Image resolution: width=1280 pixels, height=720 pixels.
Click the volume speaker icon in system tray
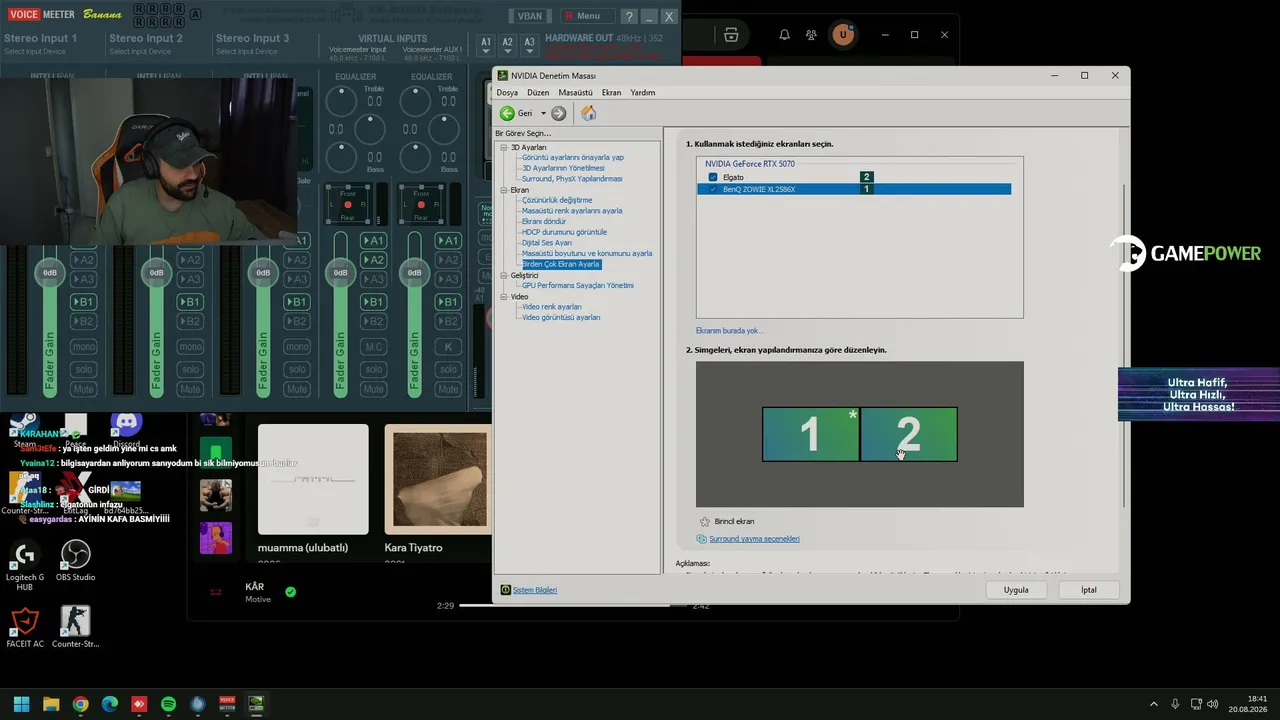coord(1213,704)
